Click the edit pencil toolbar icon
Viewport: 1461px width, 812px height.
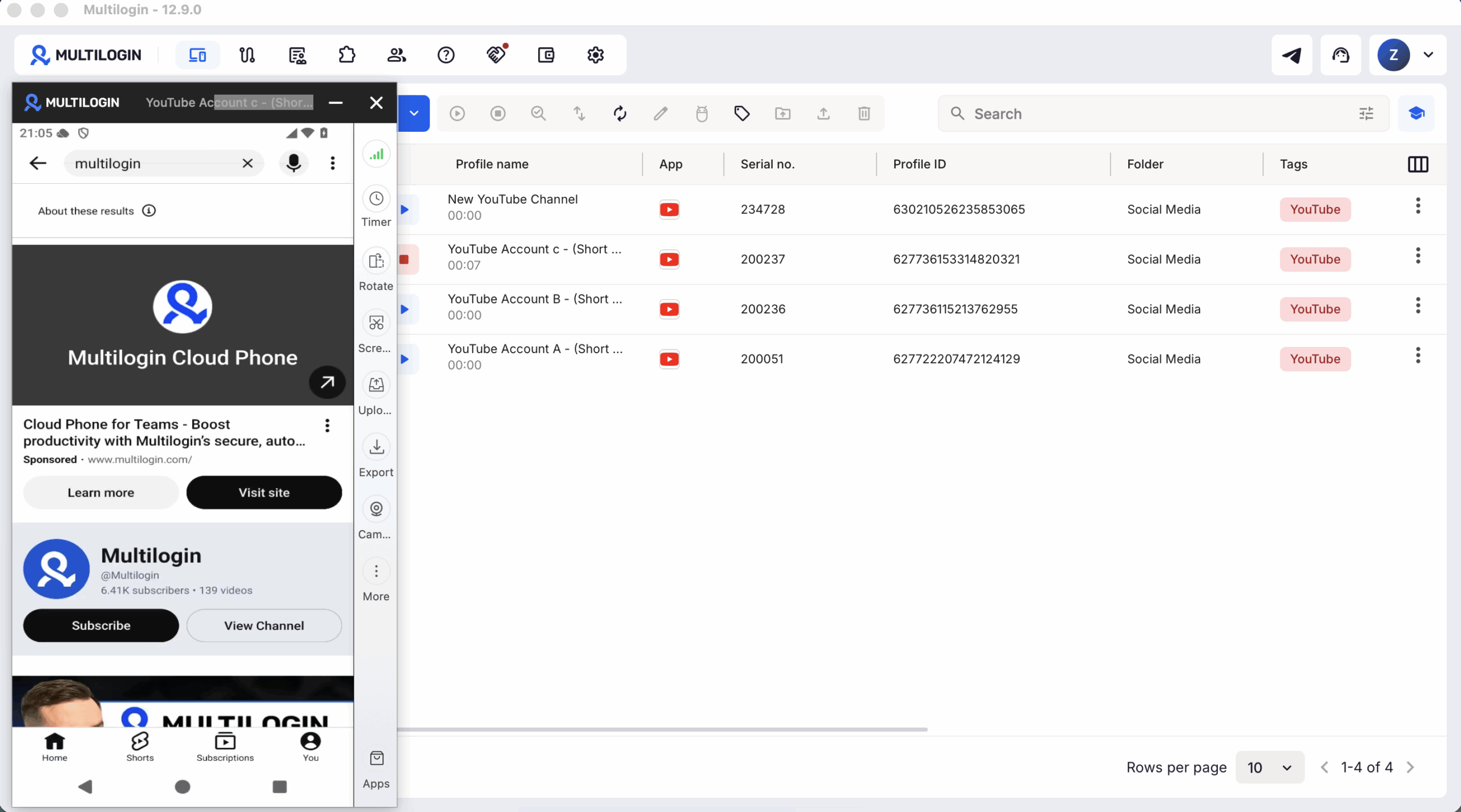660,114
